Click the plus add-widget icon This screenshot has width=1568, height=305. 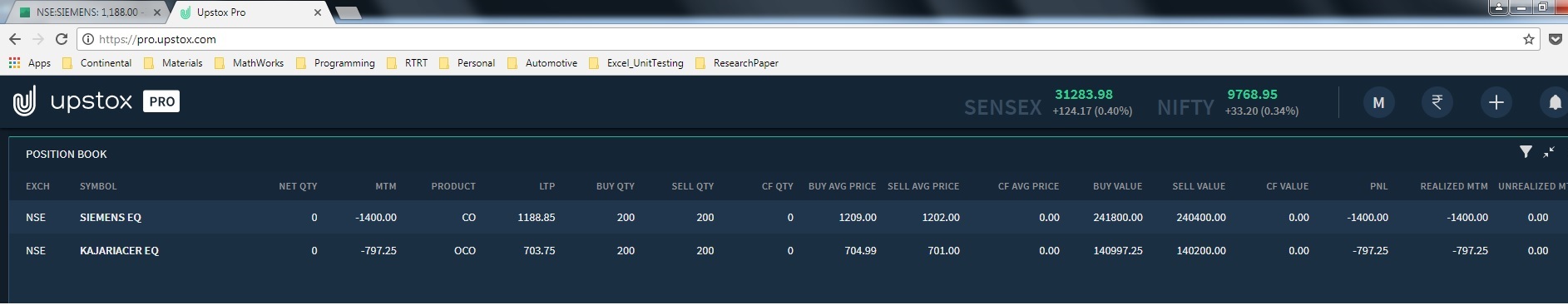tap(1496, 102)
